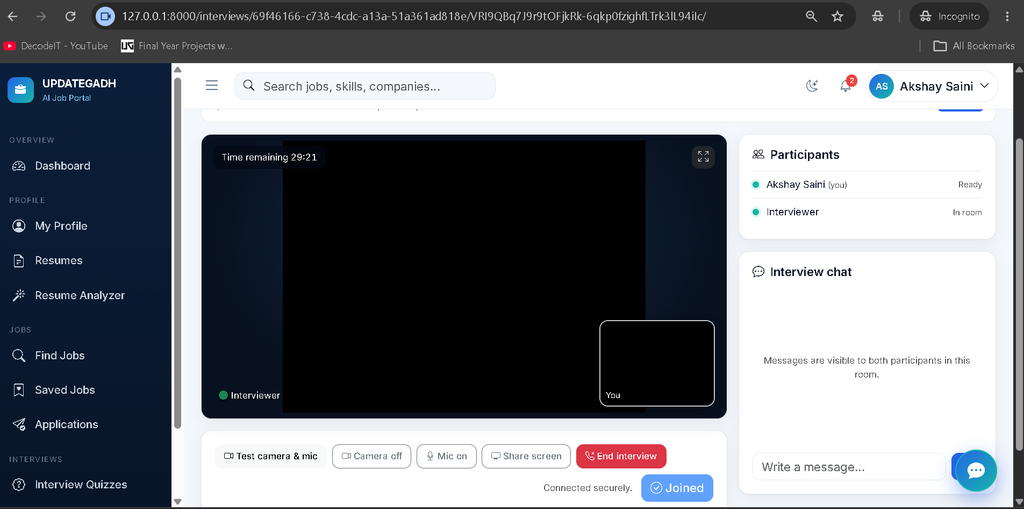Viewport: 1024px width, 509px height.
Task: Reload the page with the refresh icon
Action: [x=71, y=16]
